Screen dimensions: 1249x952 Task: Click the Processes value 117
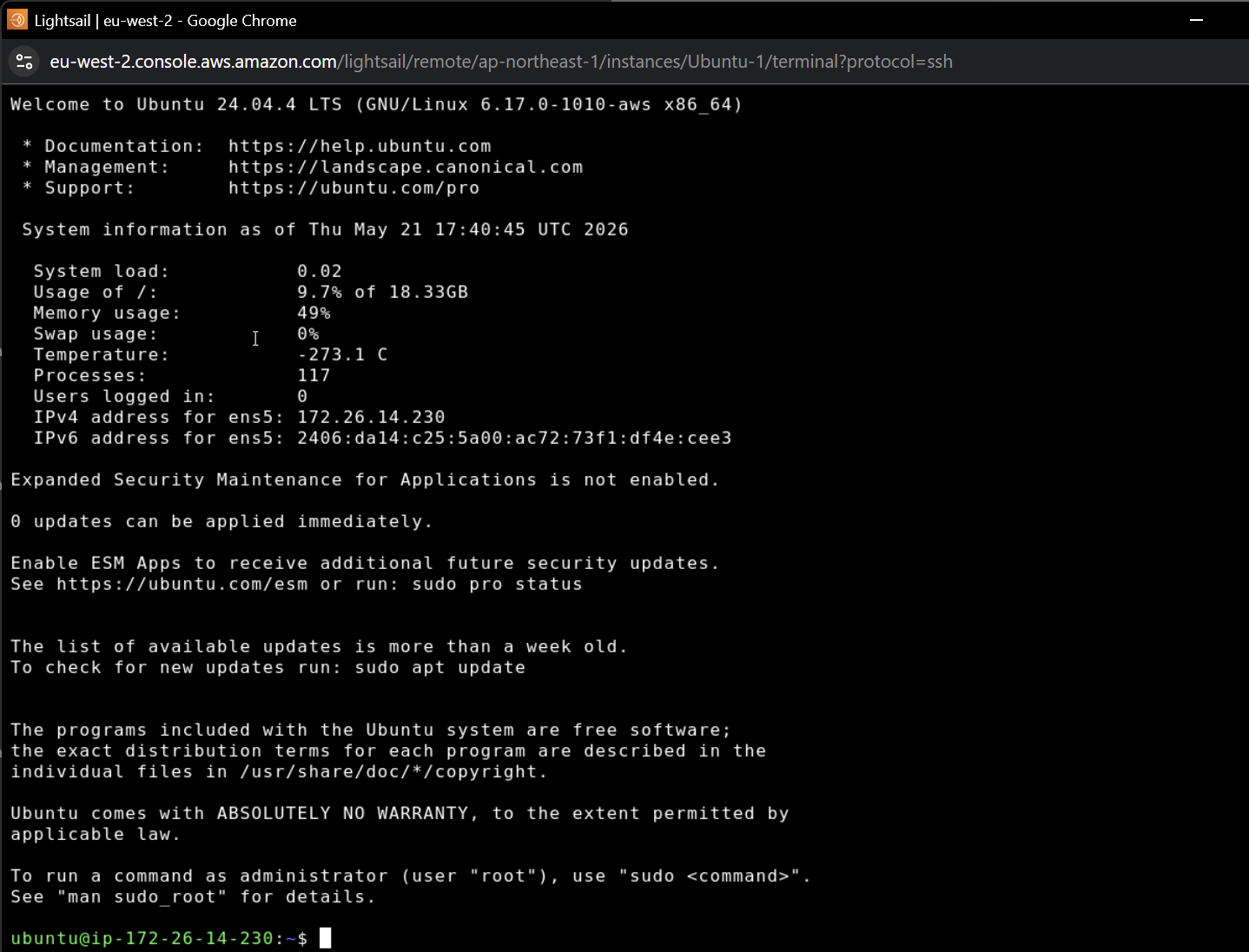[x=314, y=375]
